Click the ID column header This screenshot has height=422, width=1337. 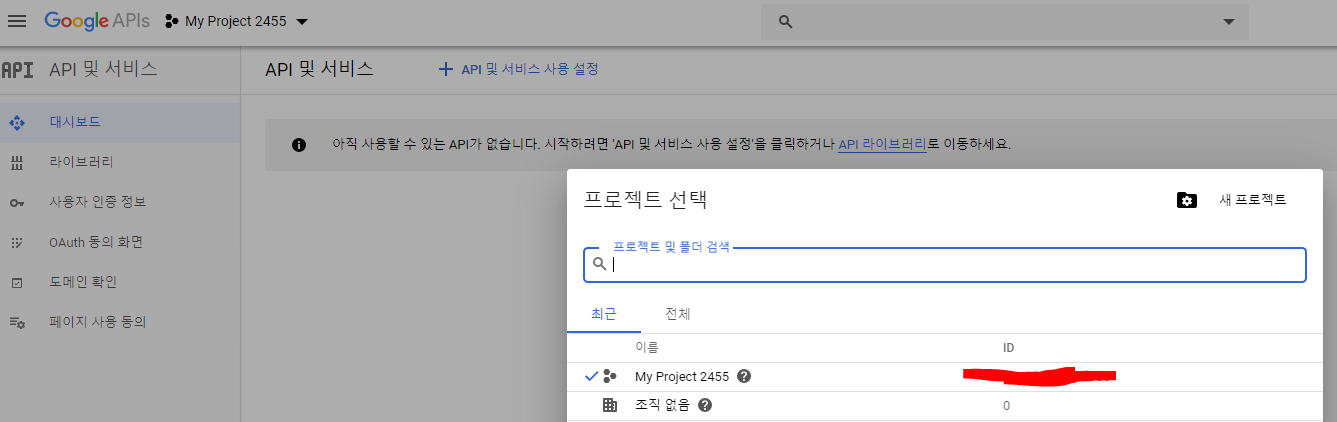[x=1009, y=348]
